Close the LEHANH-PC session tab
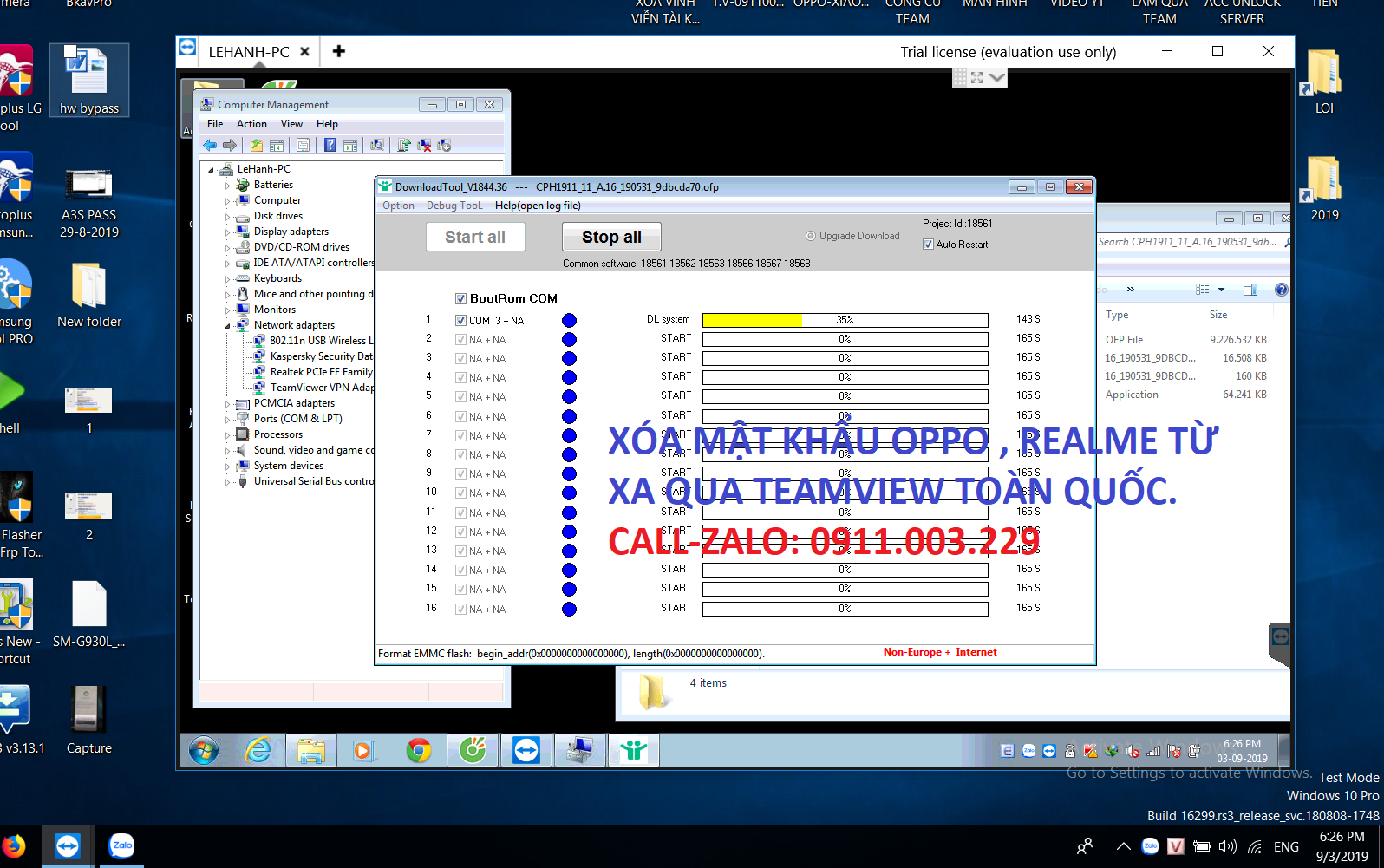1384x868 pixels. point(304,52)
